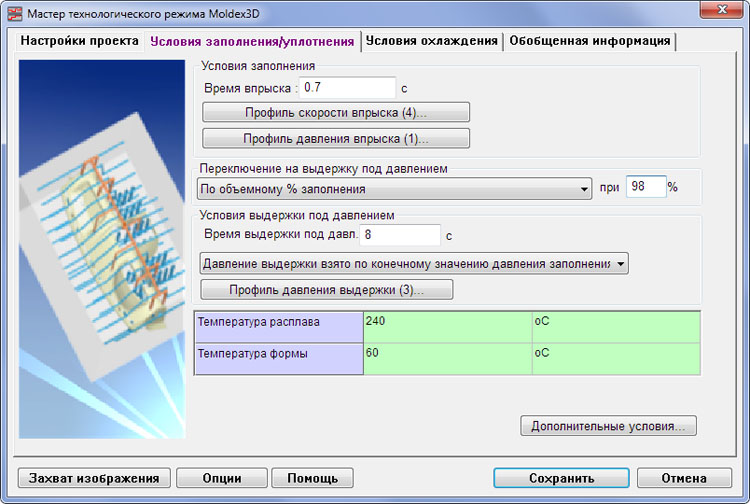Click the Температура расплава label cell

tap(279, 327)
